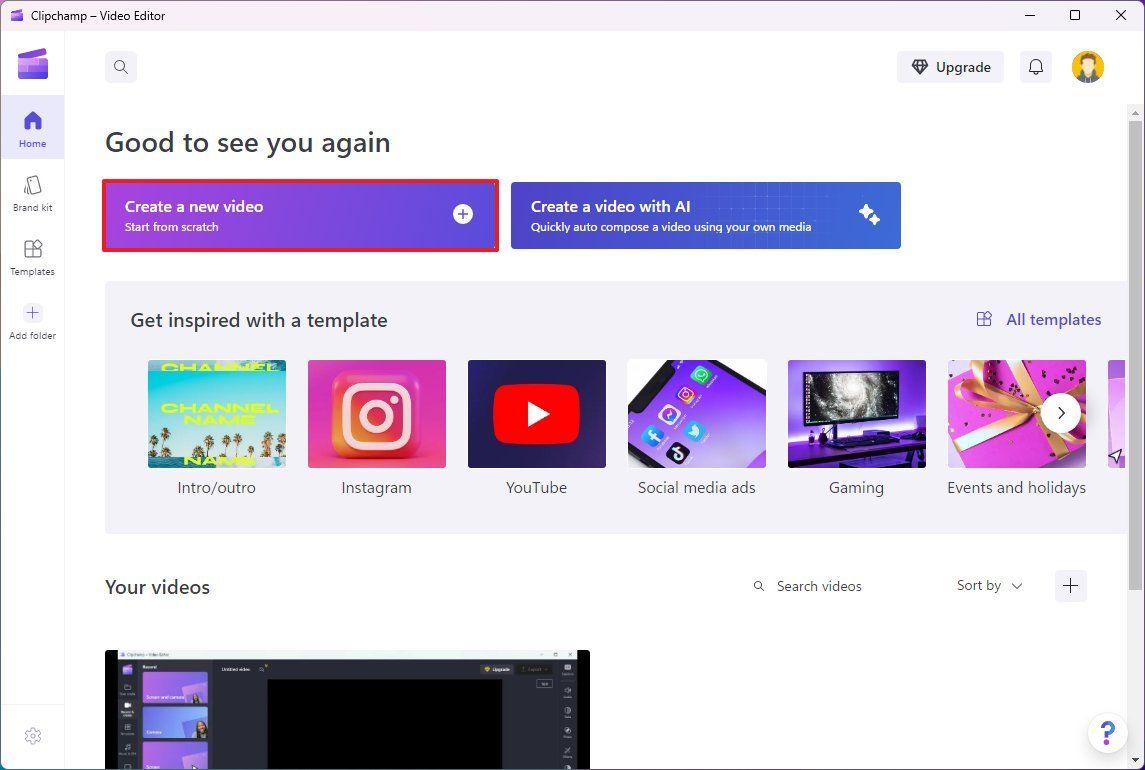Select the YouTube template thumbnail

(536, 413)
